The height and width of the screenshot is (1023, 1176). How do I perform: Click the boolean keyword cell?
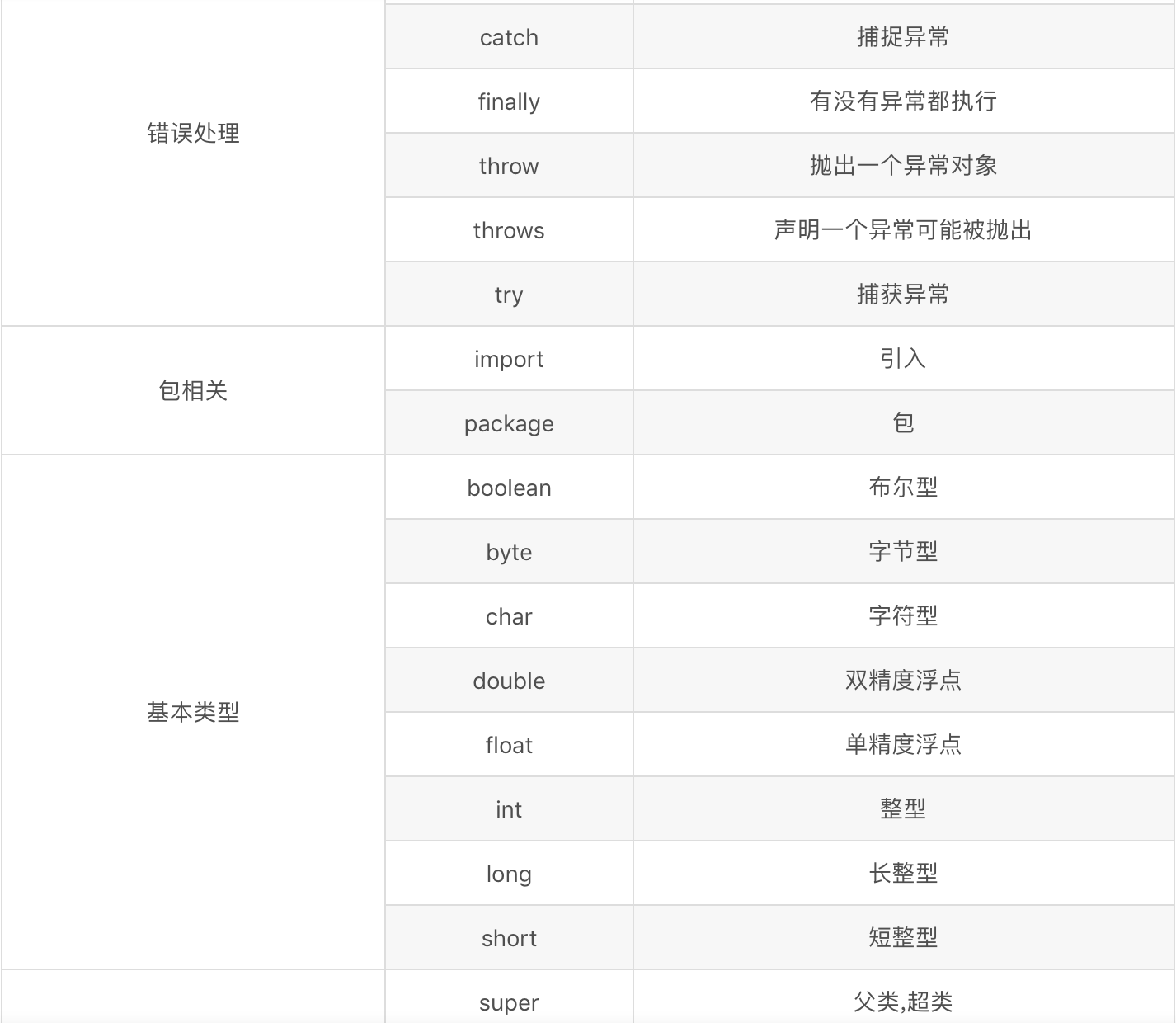tap(509, 488)
